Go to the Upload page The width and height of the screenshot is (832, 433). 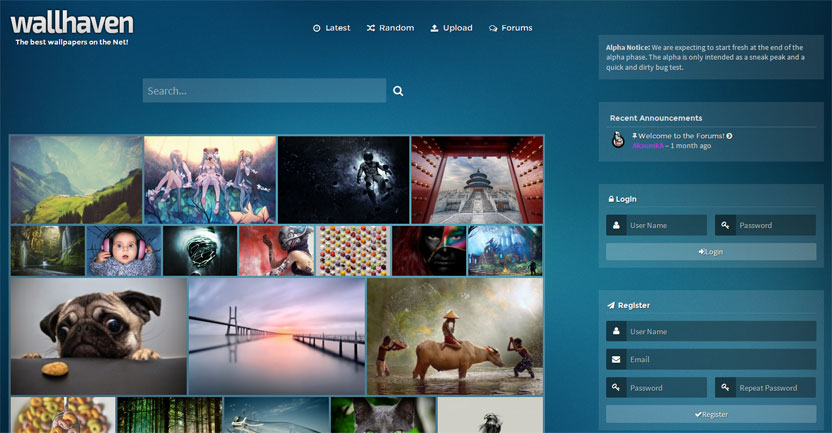[x=451, y=28]
